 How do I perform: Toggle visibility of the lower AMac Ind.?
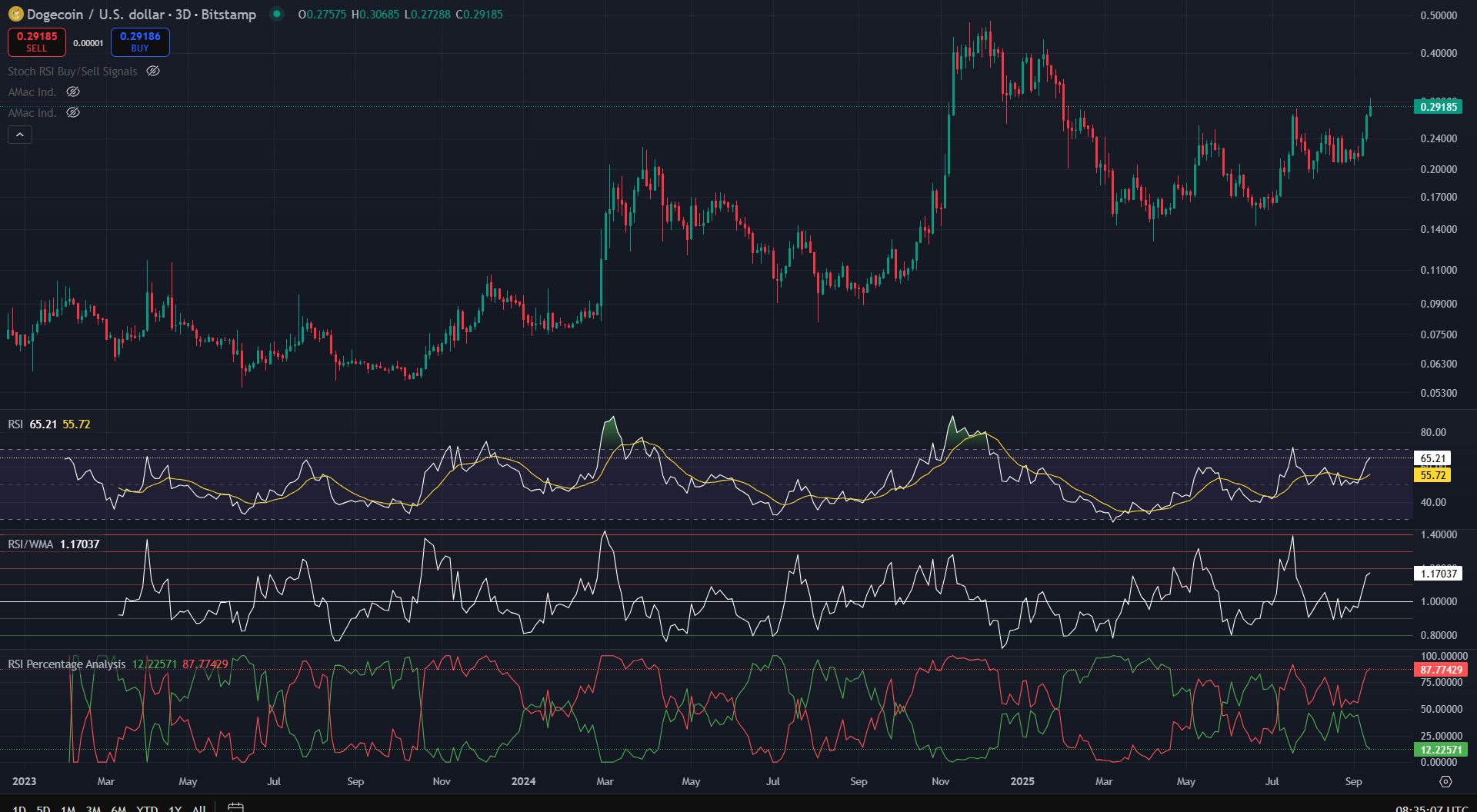(73, 112)
